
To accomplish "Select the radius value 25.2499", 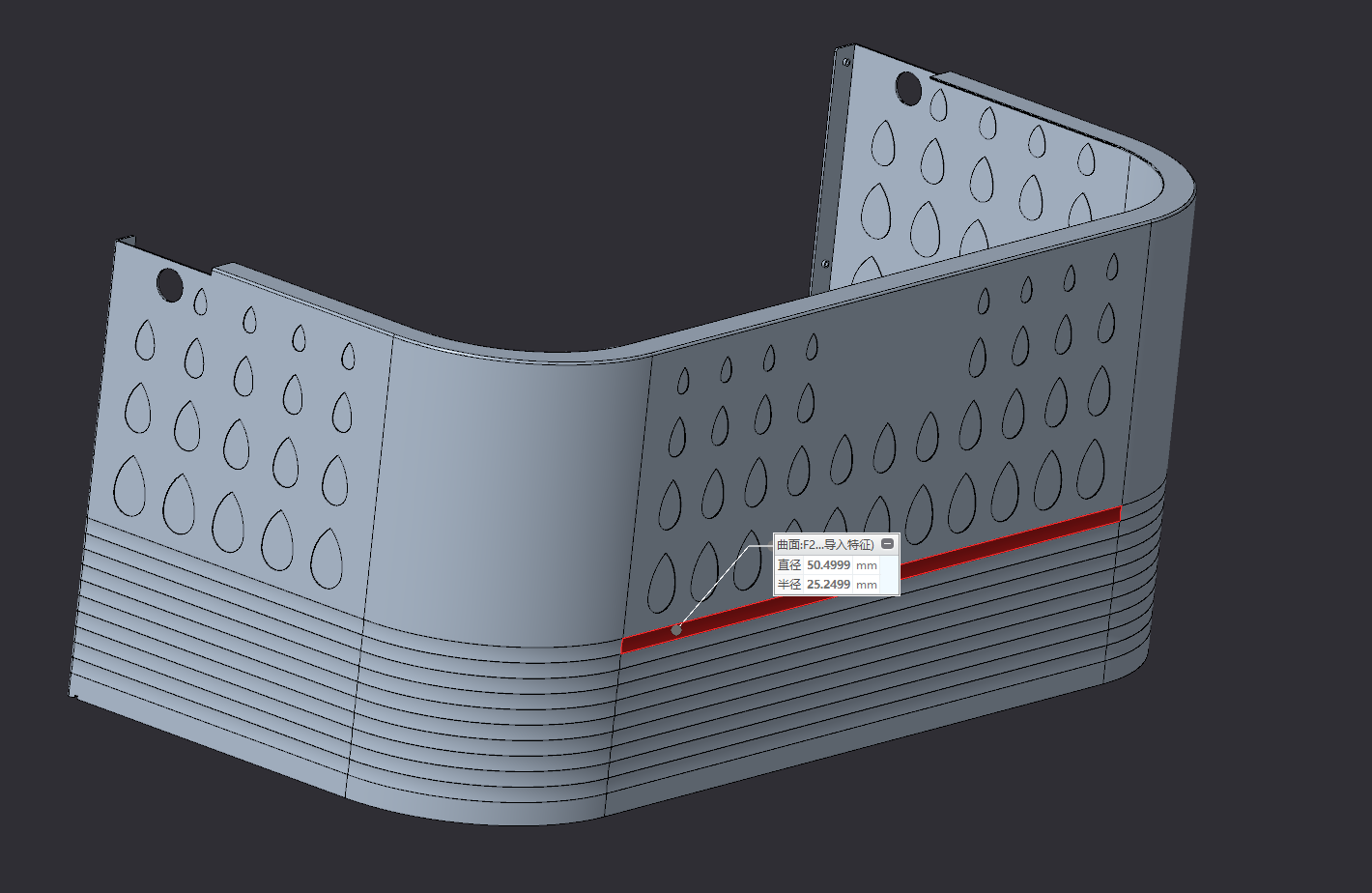I will pos(828,585).
